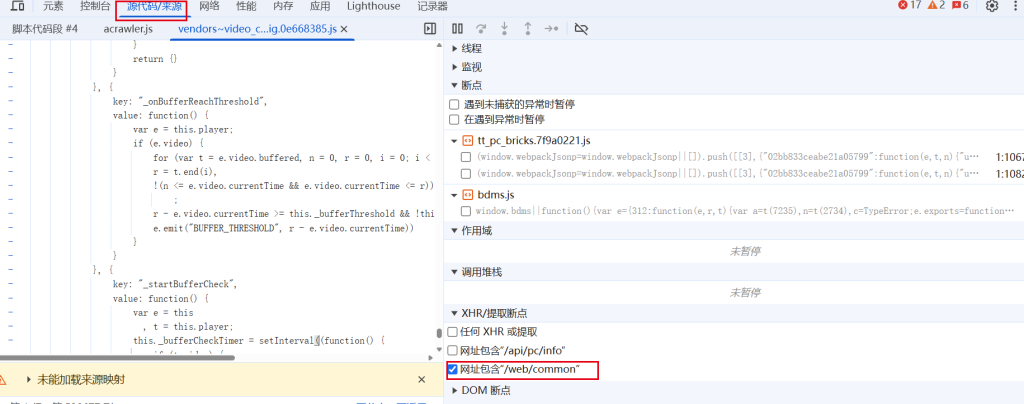The image size is (1024, 404).
Task: Expand the 监视 watch section
Action: coord(455,67)
